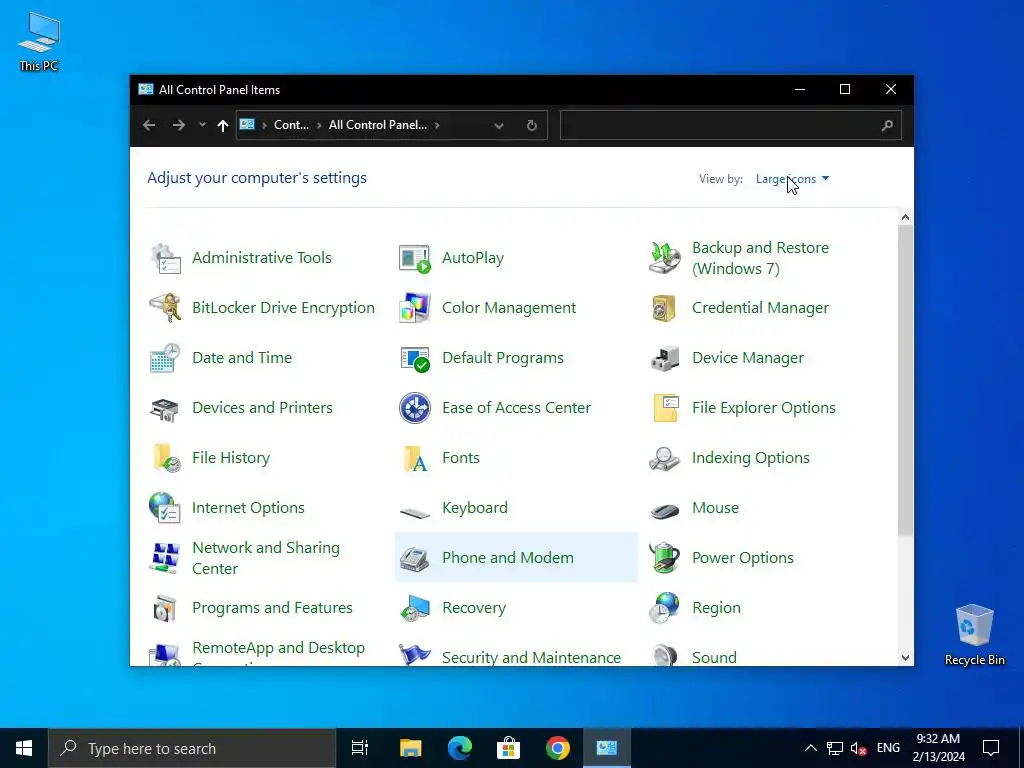Open the Internet Options globe icon
Viewport: 1024px width, 768px height.
[x=165, y=508]
